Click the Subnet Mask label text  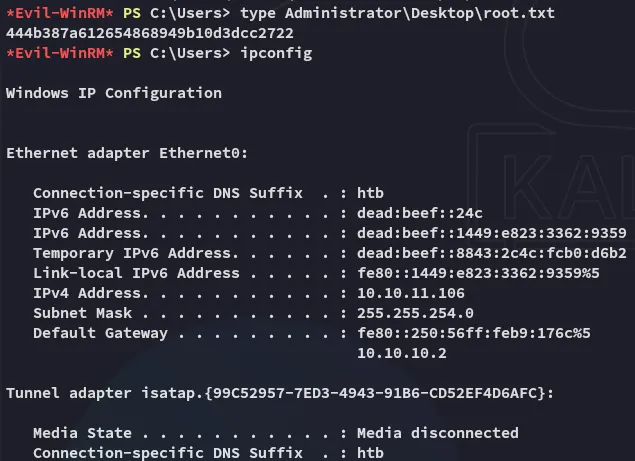[79, 313]
